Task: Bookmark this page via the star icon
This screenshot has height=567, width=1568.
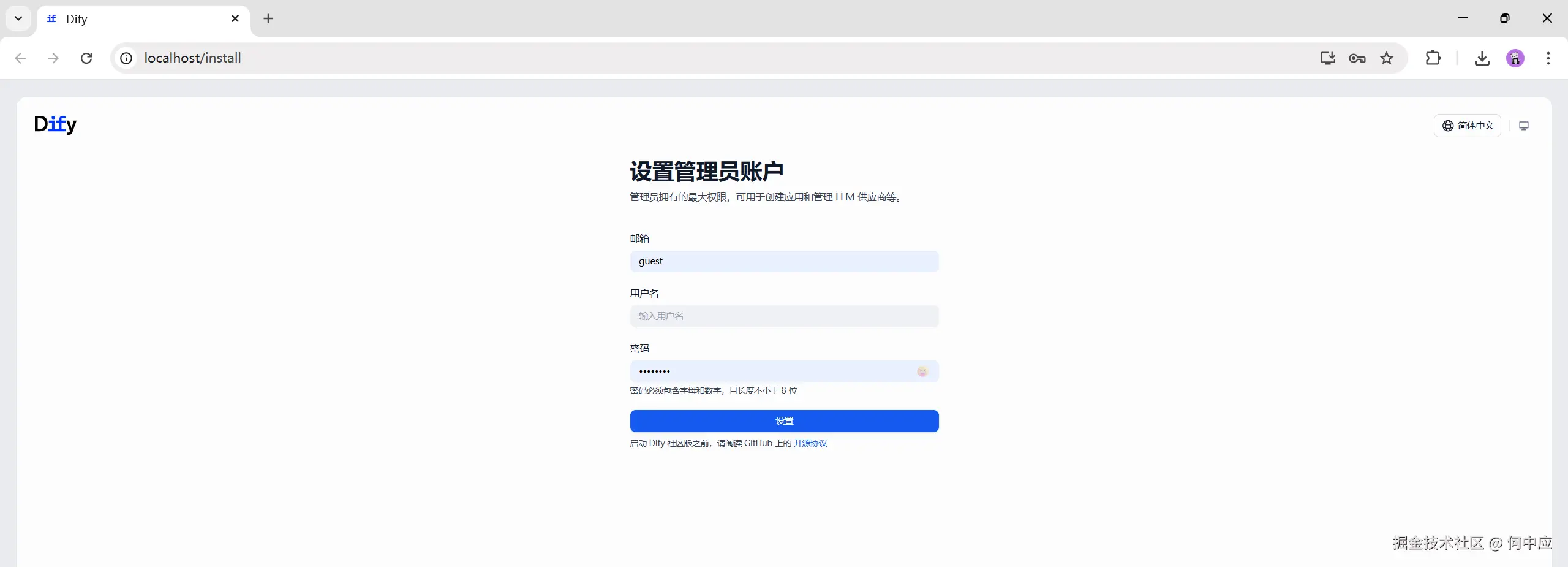Action: (1386, 58)
